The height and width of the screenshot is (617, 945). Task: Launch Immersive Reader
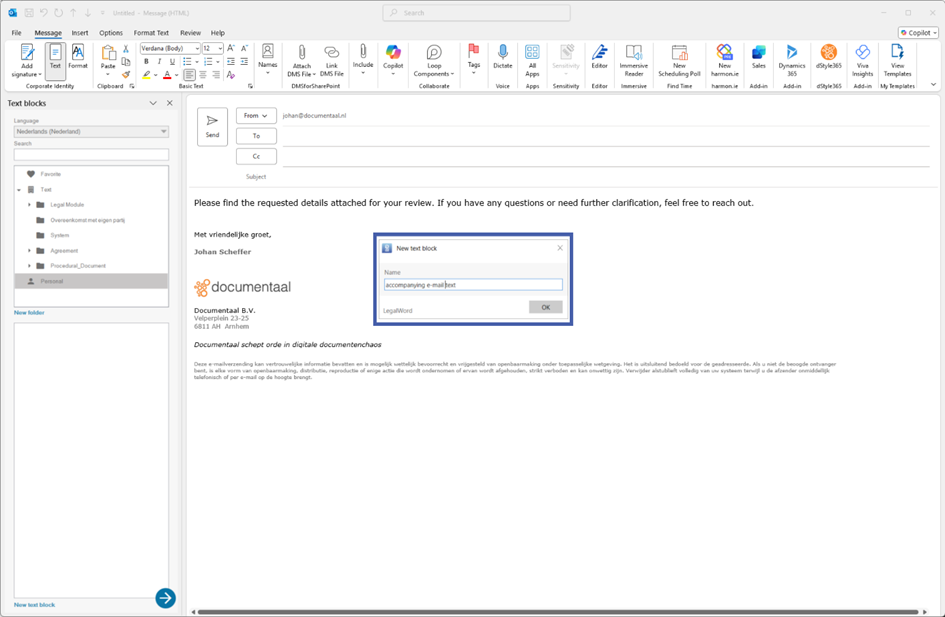633,61
